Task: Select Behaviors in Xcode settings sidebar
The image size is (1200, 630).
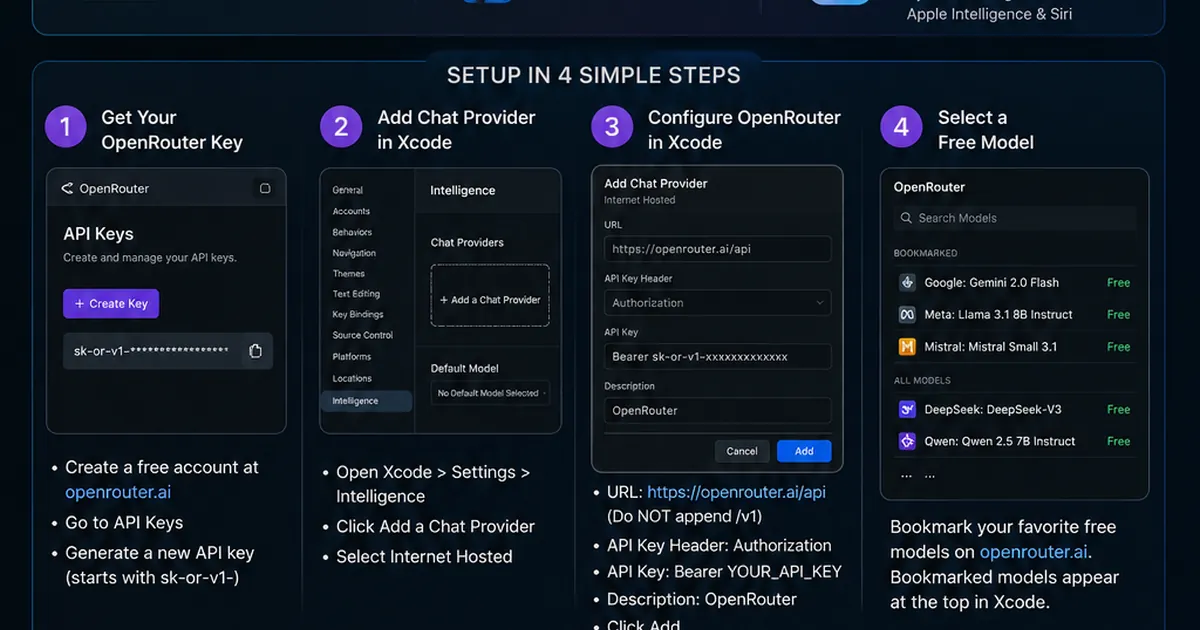Action: pyautogui.click(x=352, y=232)
